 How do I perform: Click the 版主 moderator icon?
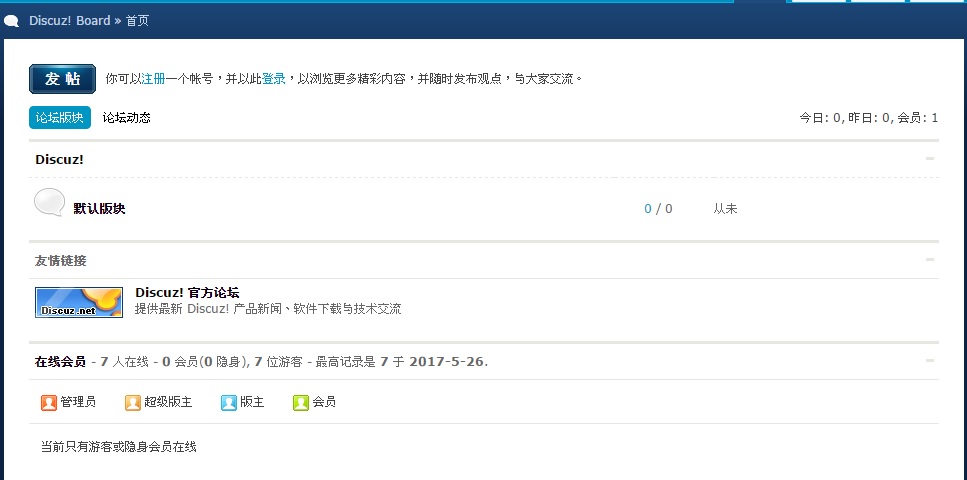(229, 403)
